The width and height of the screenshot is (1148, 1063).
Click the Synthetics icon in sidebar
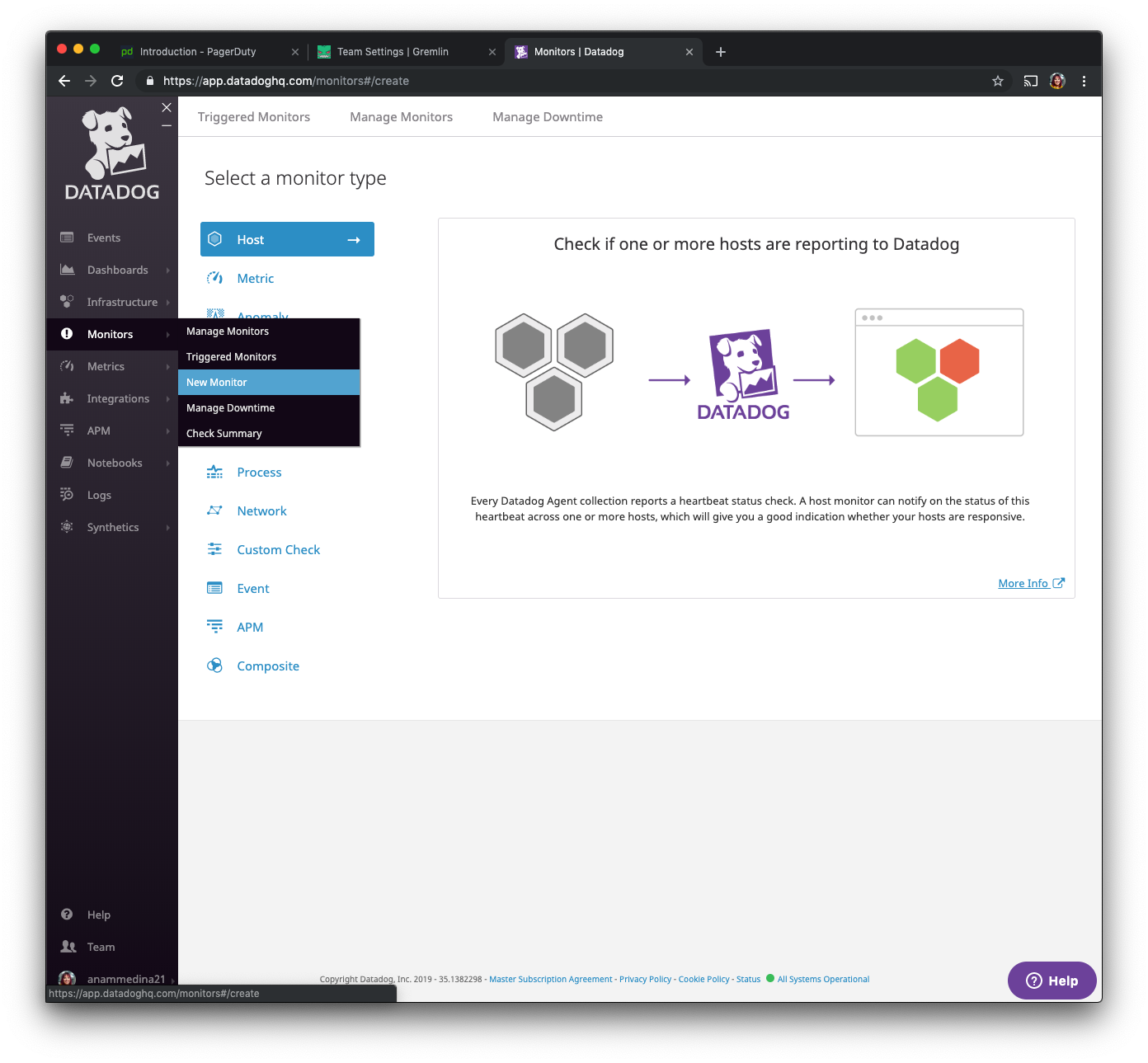pos(67,527)
